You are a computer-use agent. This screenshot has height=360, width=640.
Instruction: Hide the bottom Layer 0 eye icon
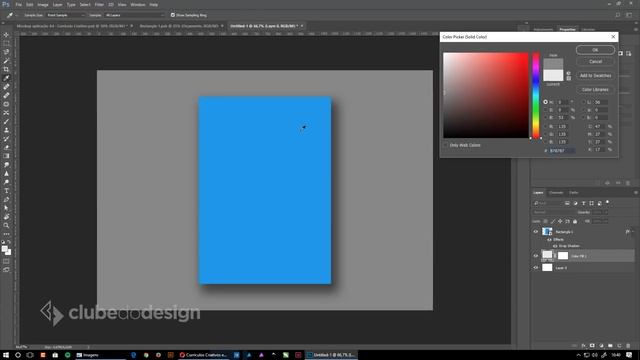click(x=536, y=268)
